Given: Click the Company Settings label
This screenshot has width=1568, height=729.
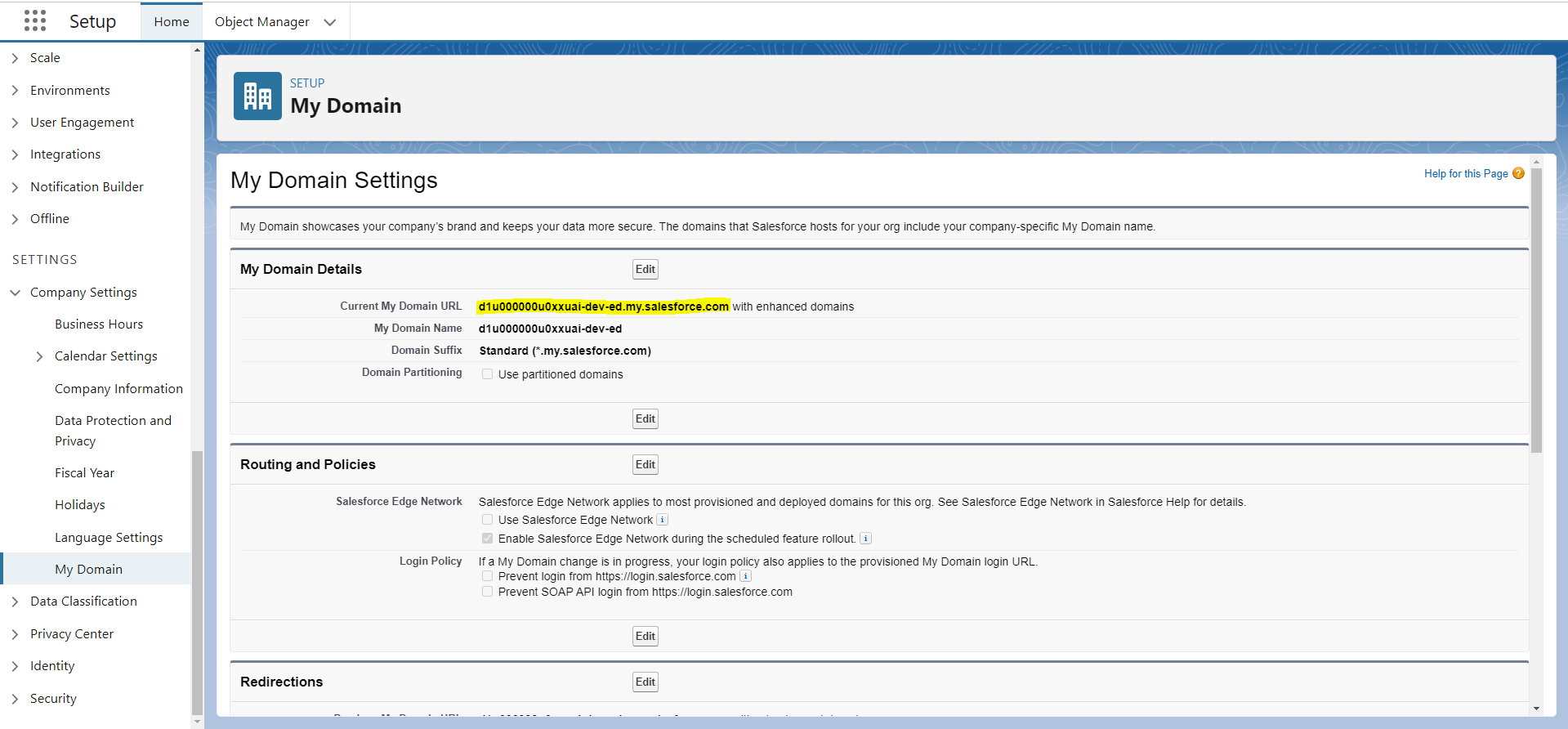Looking at the screenshot, I should tap(83, 293).
